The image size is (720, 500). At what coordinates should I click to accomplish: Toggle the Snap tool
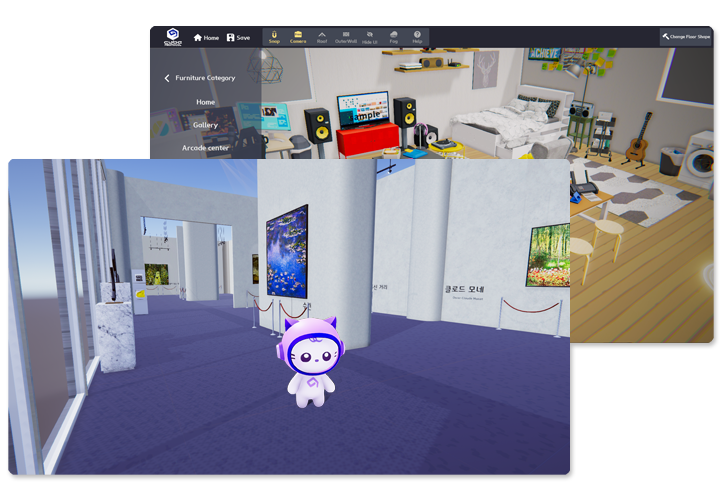274,37
